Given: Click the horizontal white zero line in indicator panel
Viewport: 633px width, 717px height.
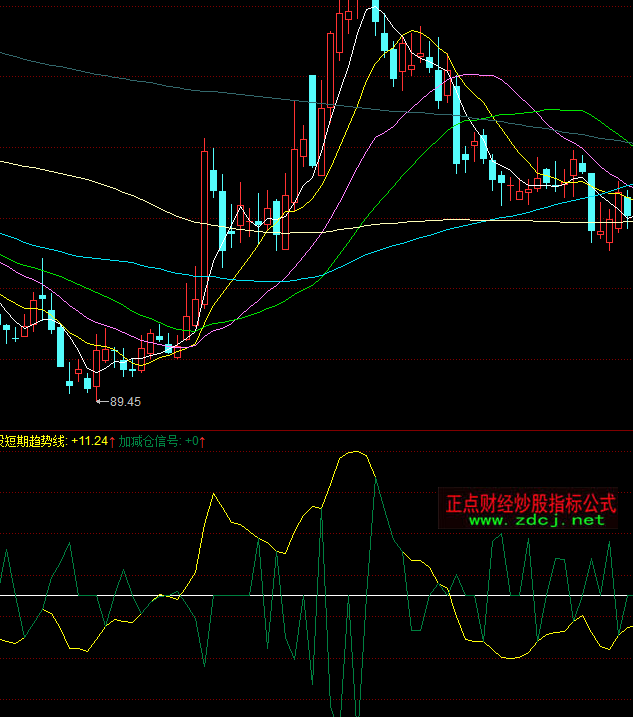Looking at the screenshot, I should pos(300,596).
